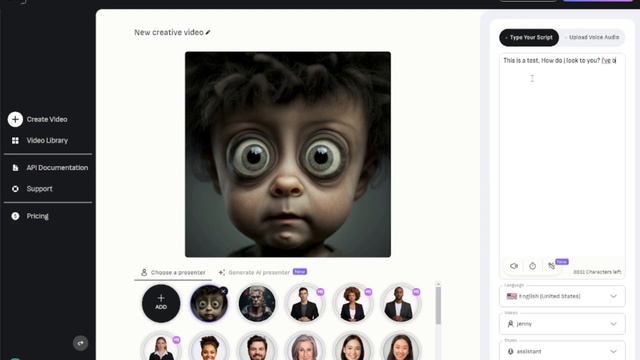Screen dimensions: 640x360
Task: Click the characters left counter text
Action: 597,272
